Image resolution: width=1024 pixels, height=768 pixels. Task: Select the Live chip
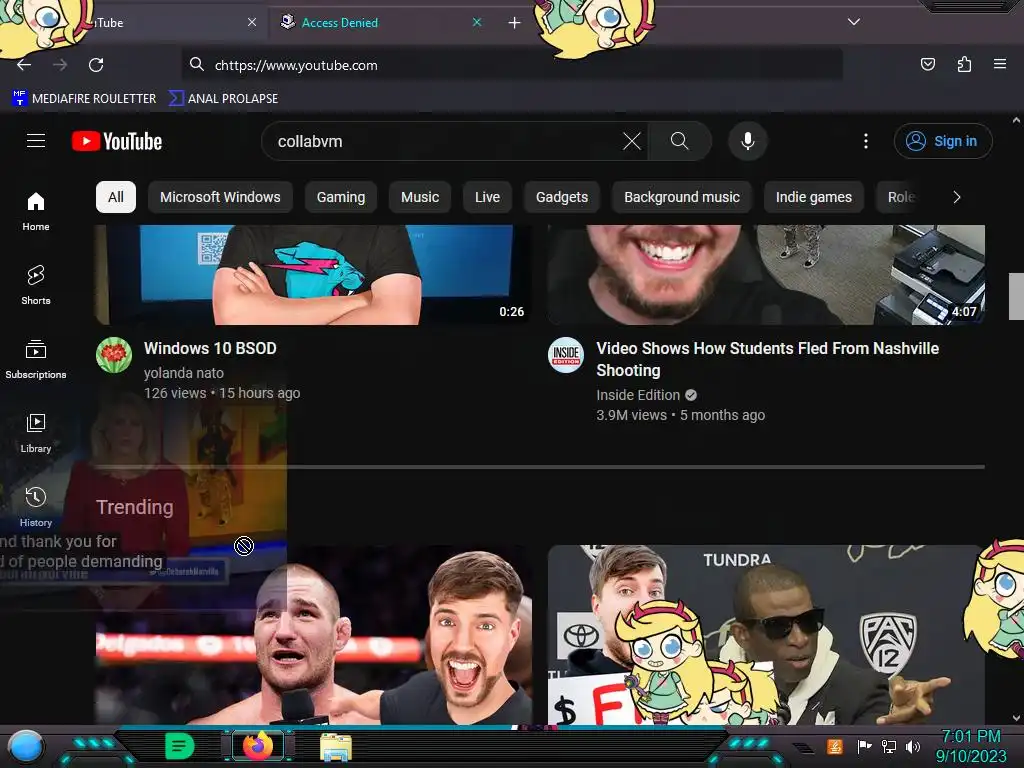[x=487, y=197]
